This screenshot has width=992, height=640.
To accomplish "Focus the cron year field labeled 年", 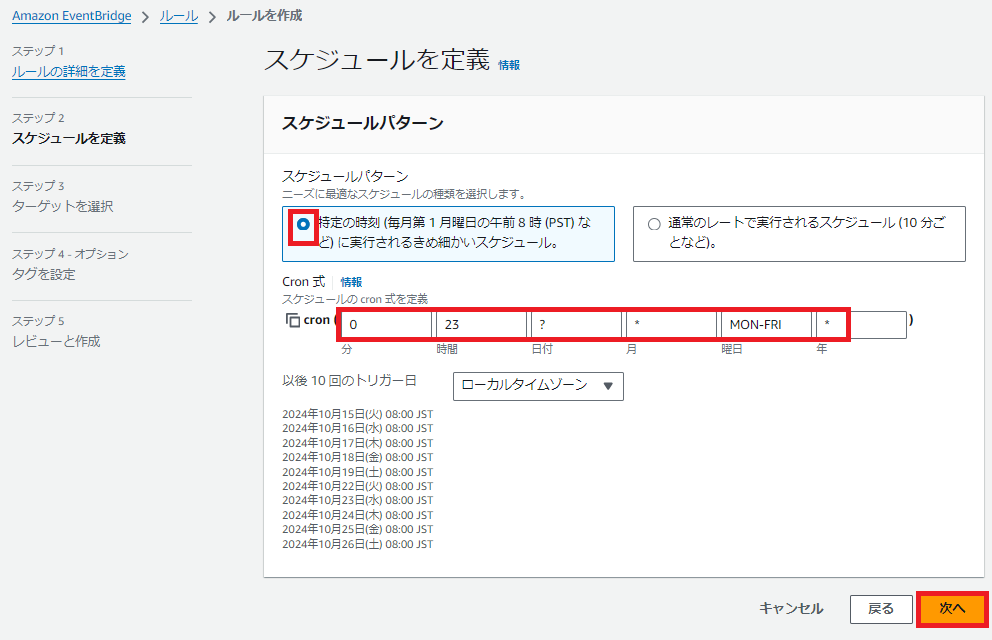I will click(x=860, y=324).
